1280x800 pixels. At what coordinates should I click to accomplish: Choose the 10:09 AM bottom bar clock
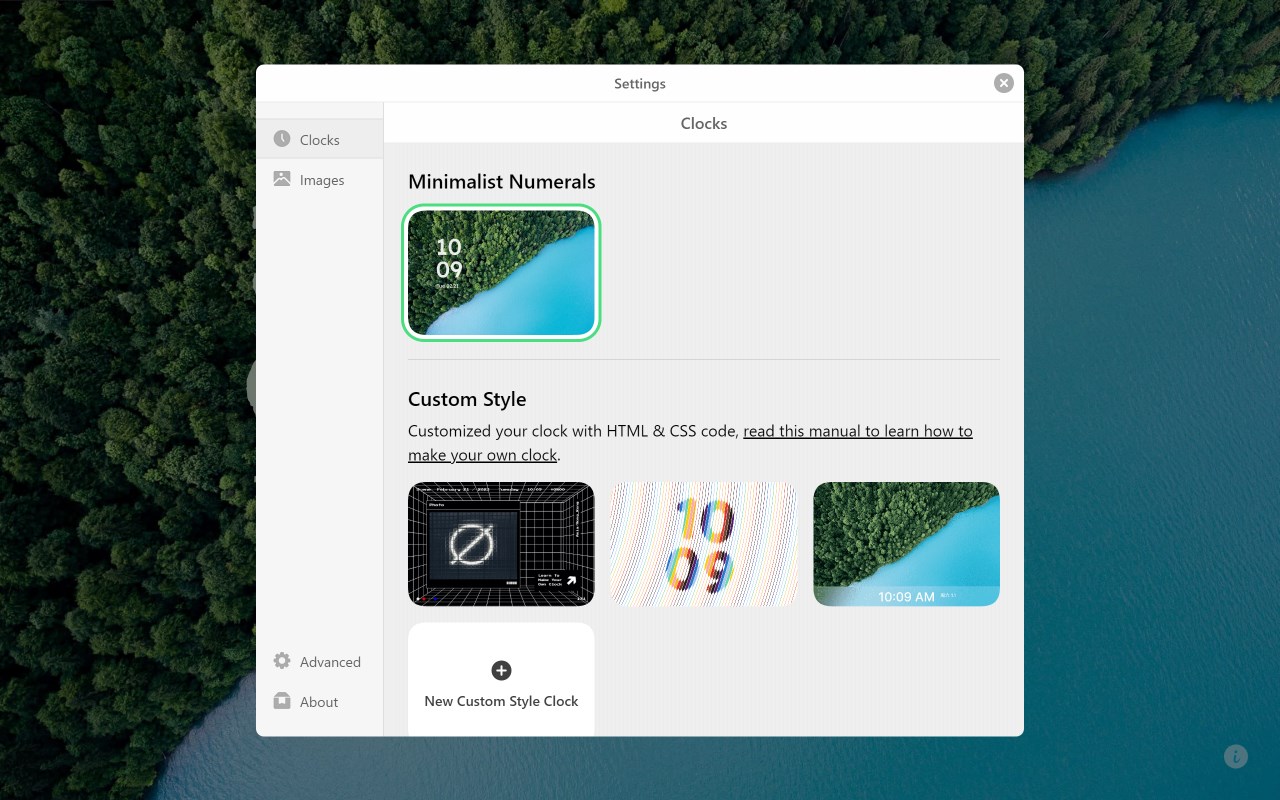coord(906,544)
